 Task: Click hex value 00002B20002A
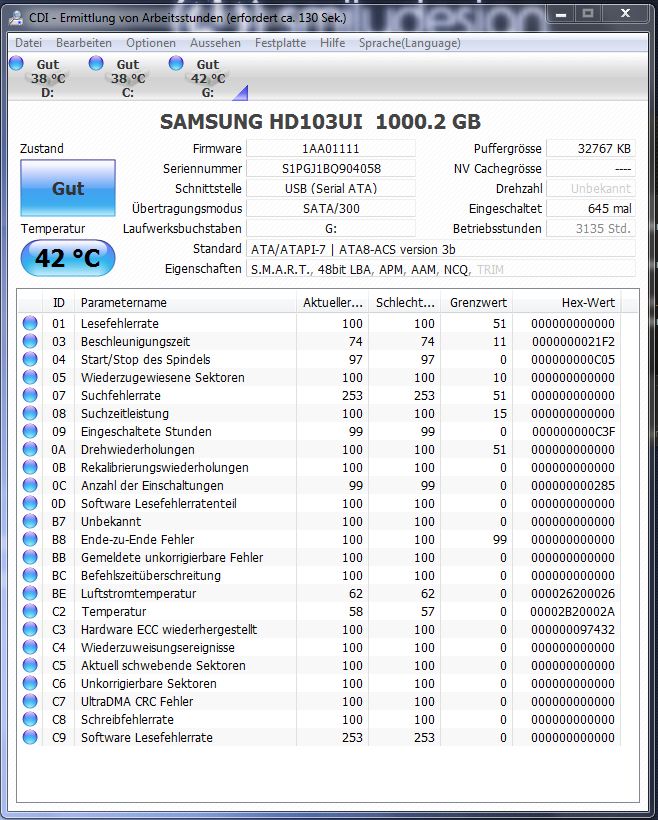[x=573, y=611]
